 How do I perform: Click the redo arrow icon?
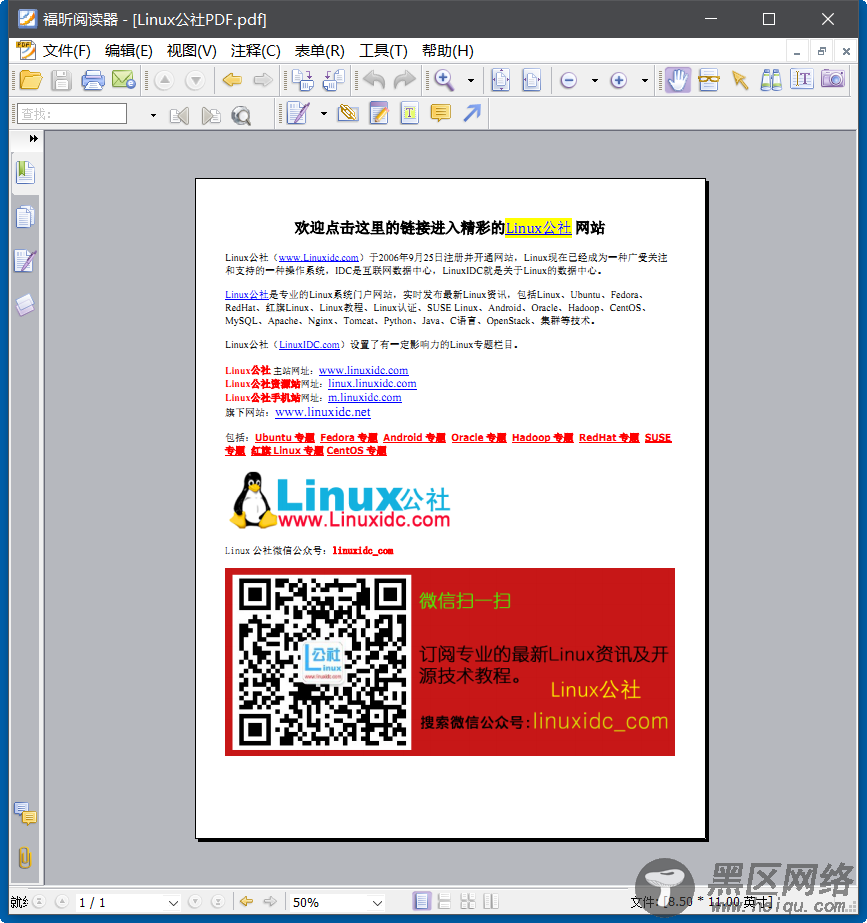(405, 79)
